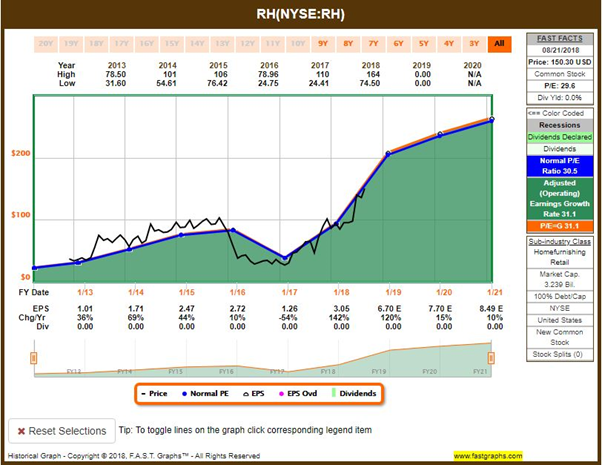Click the light Dividends color code box
The image size is (602, 465).
560,149
